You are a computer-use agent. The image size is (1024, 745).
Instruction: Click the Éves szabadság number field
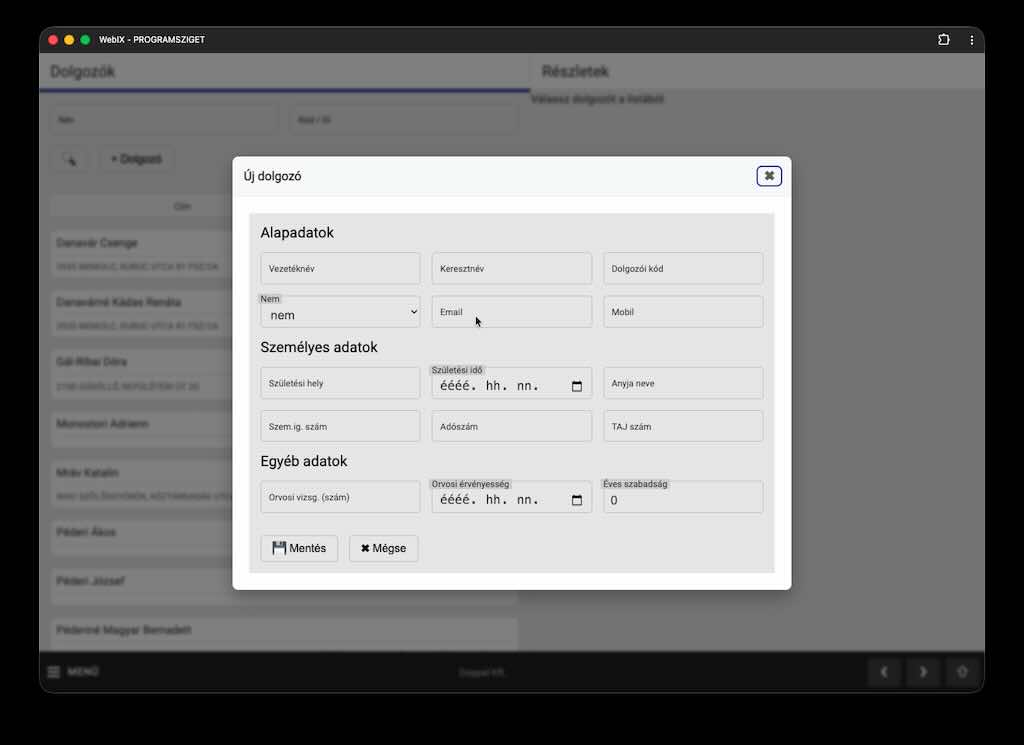point(683,500)
